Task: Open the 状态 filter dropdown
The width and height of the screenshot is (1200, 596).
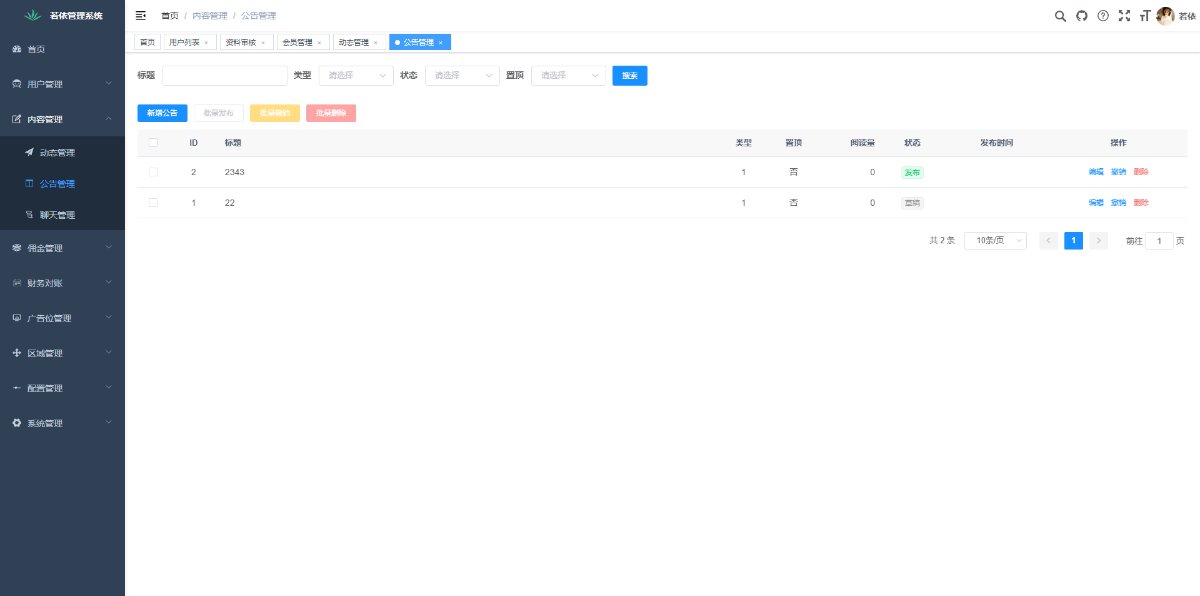Action: [462, 75]
